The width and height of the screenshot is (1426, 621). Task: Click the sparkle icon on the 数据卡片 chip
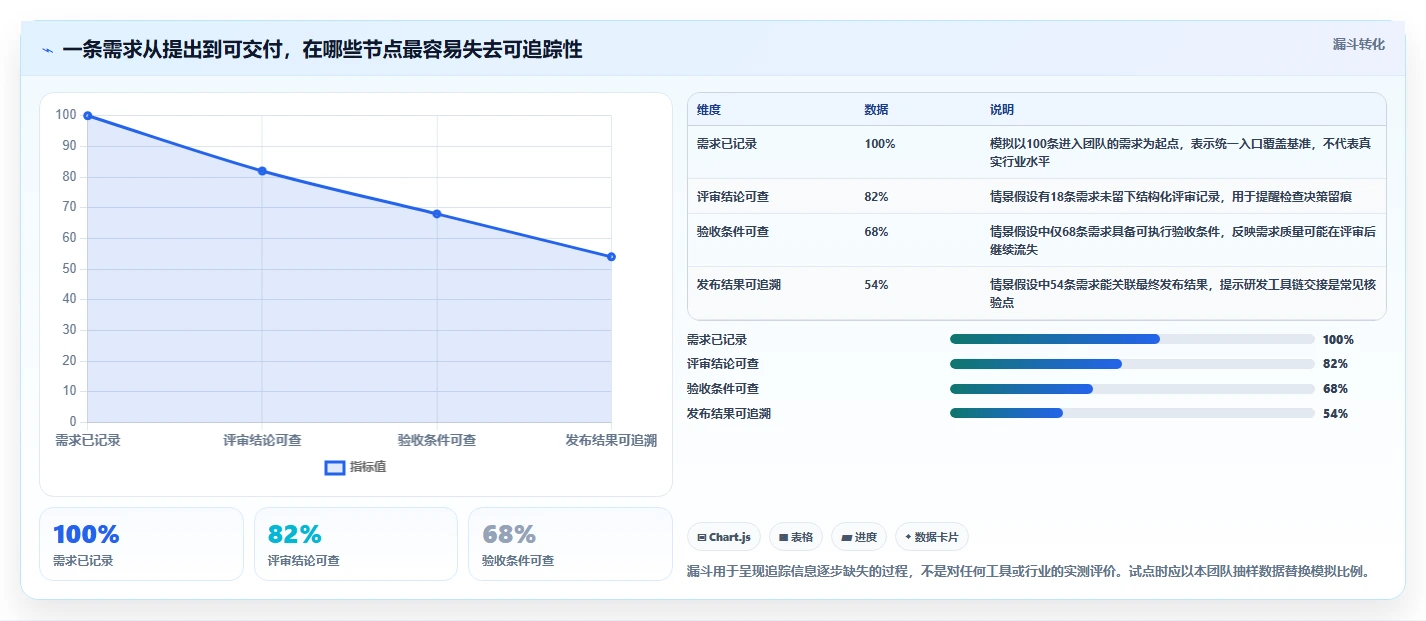click(908, 537)
